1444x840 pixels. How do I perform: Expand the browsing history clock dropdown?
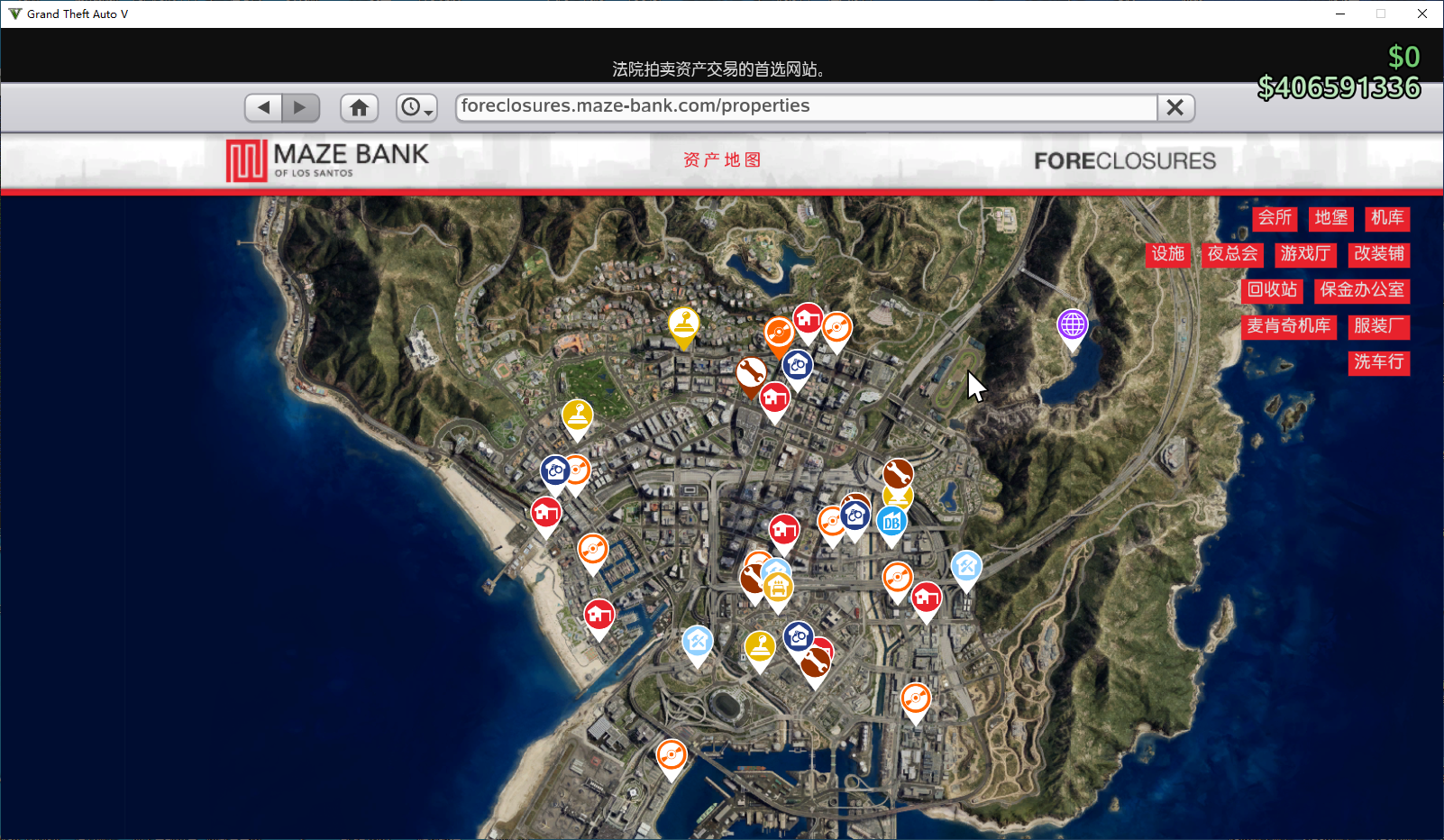(416, 107)
